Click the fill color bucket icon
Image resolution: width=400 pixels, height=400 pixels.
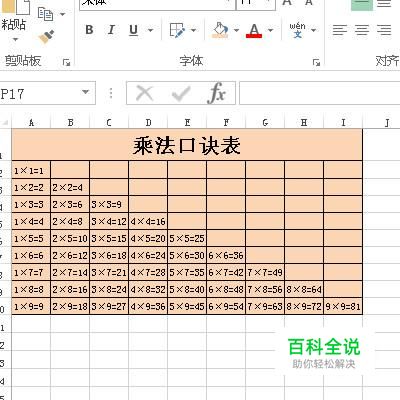point(220,30)
